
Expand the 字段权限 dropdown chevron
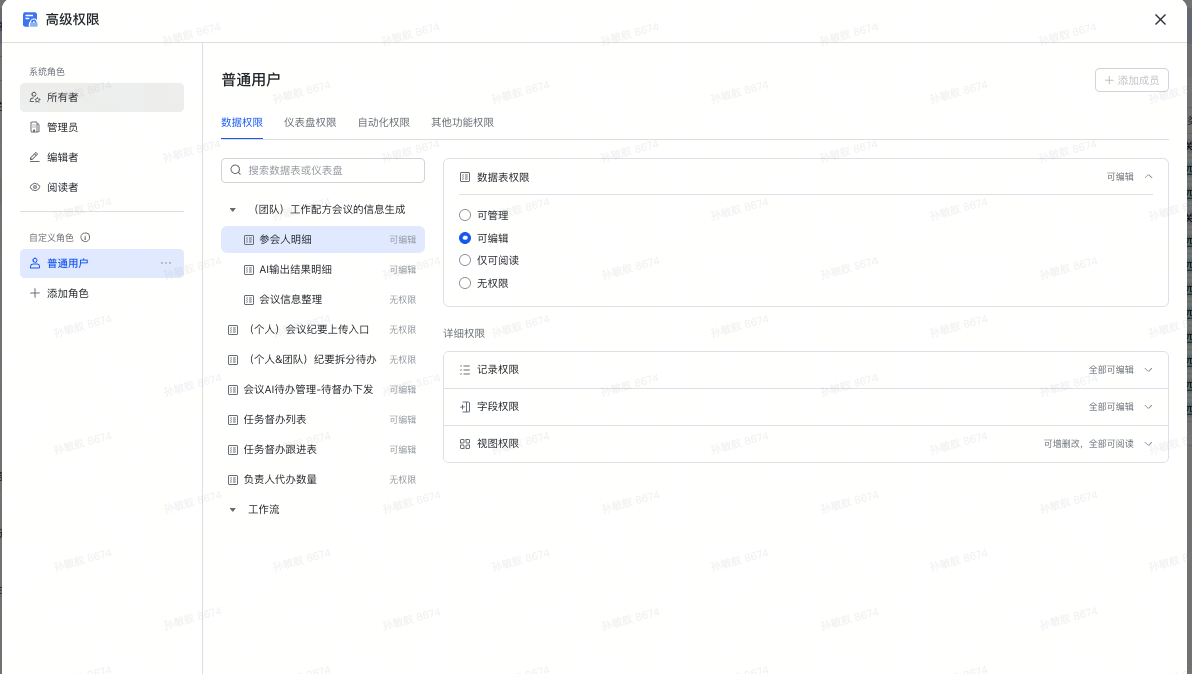pos(1148,407)
